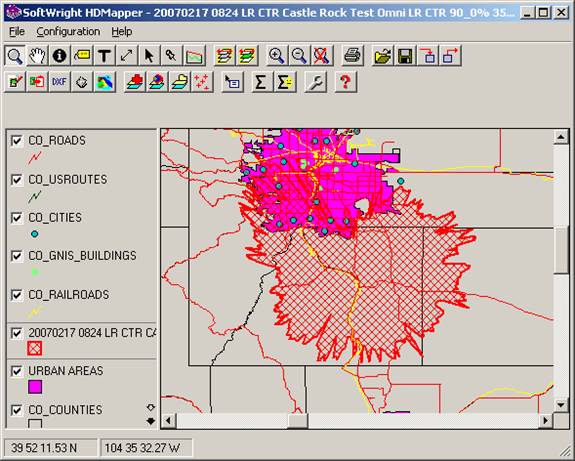Add layer with red plus icon

(135, 82)
